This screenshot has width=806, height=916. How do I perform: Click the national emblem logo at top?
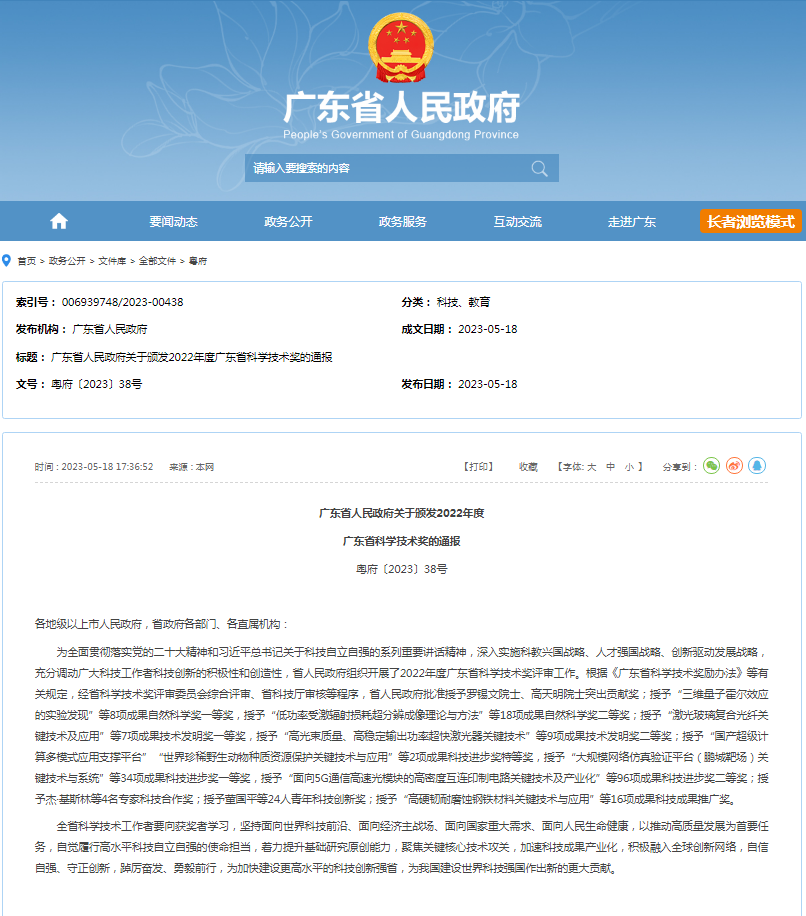[x=401, y=50]
